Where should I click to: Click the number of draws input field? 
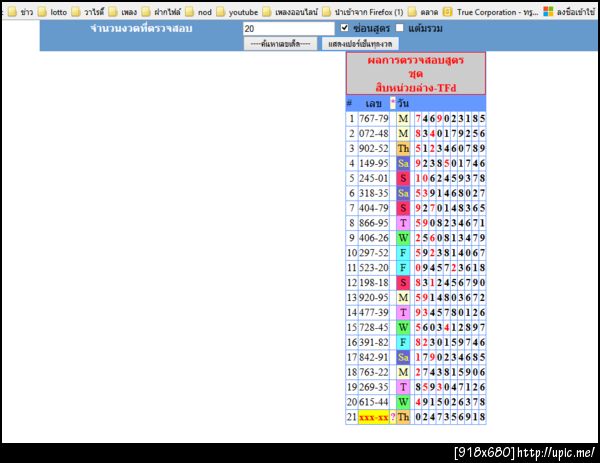[289, 28]
